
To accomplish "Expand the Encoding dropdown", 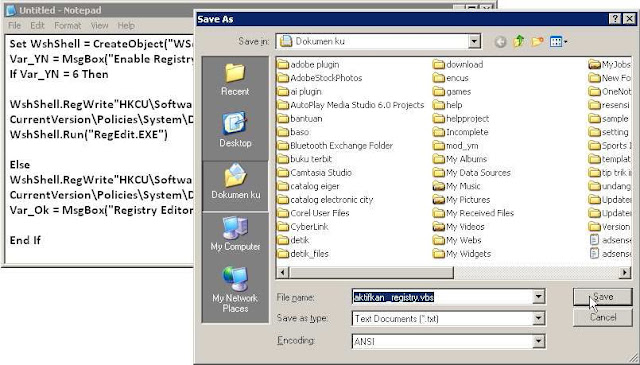I will pyautogui.click(x=538, y=341).
